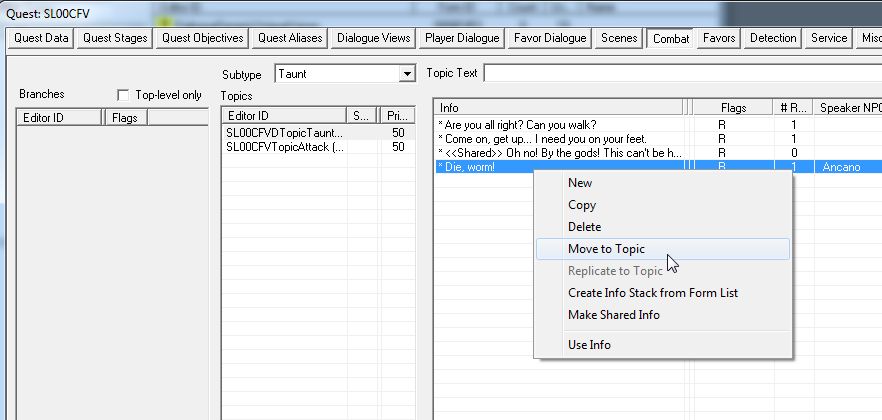Select the Shared 'Oh no! By the gods!' info

tap(658, 153)
